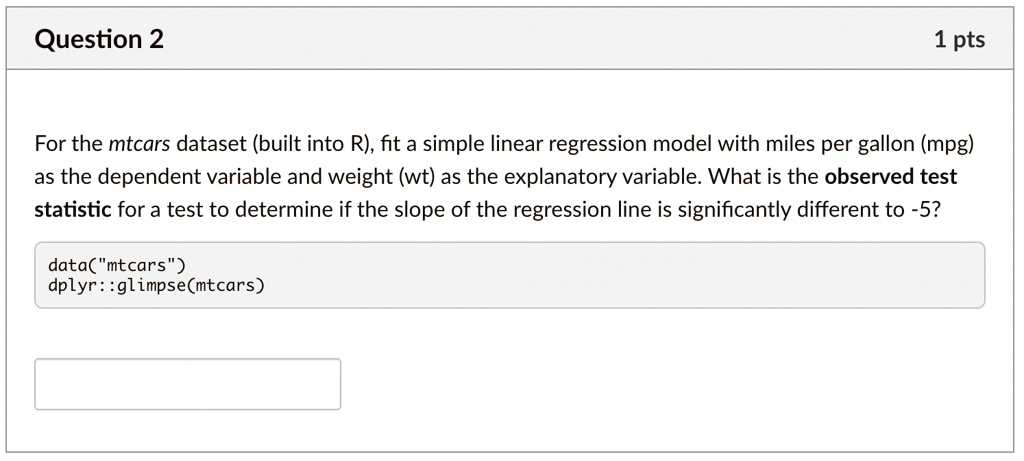Click the empty space in the gray code block
The width and height of the screenshot is (1024, 461).
tap(620, 275)
